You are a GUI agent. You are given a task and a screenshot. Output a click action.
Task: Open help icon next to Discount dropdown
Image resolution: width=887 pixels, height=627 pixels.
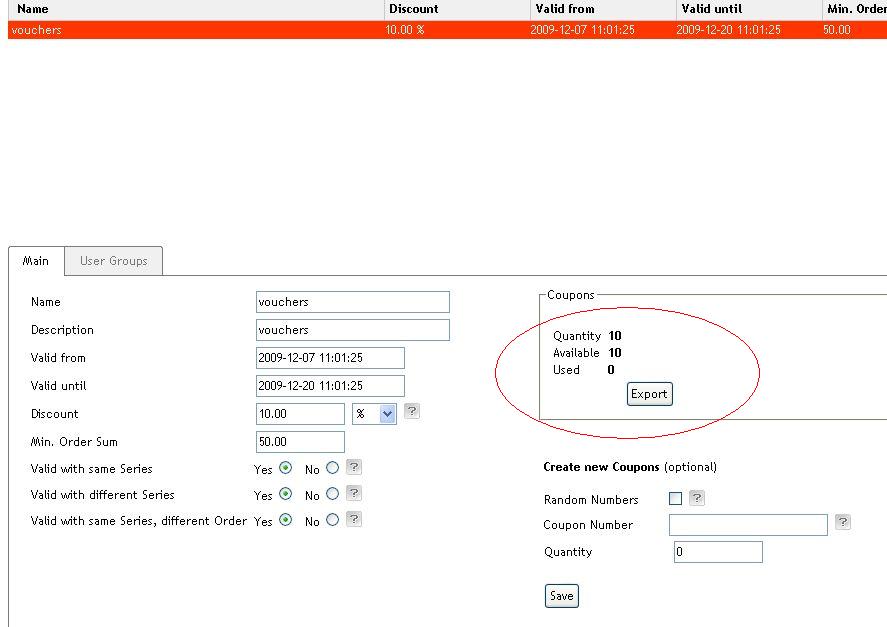[412, 411]
